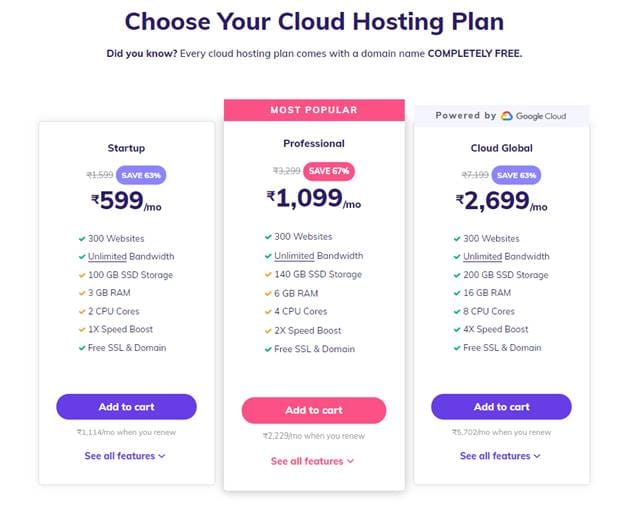This screenshot has height=511, width=628.
Task: Click the MOST POPULAR banner
Action: coord(314,110)
